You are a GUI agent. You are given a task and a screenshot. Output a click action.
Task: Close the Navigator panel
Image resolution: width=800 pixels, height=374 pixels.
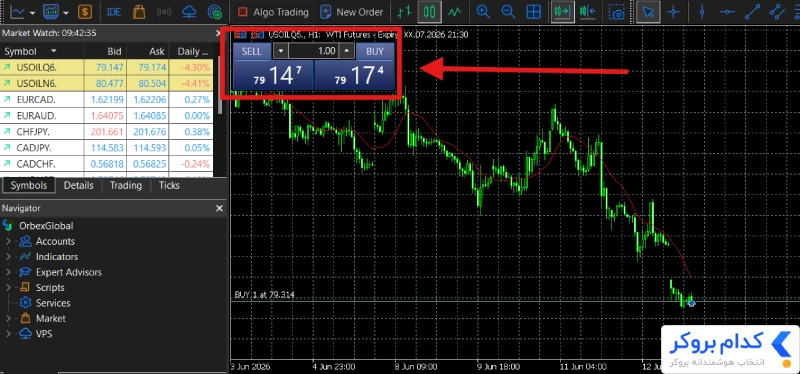tap(219, 208)
